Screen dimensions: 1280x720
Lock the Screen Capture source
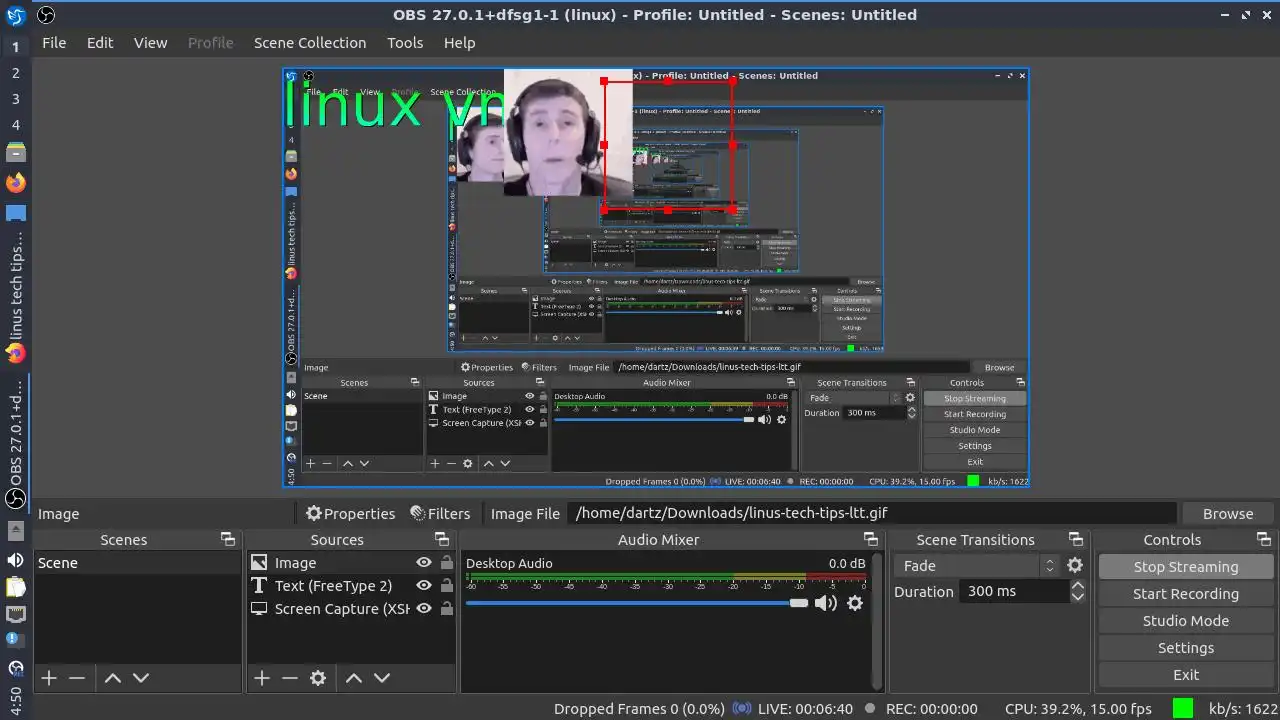point(447,609)
